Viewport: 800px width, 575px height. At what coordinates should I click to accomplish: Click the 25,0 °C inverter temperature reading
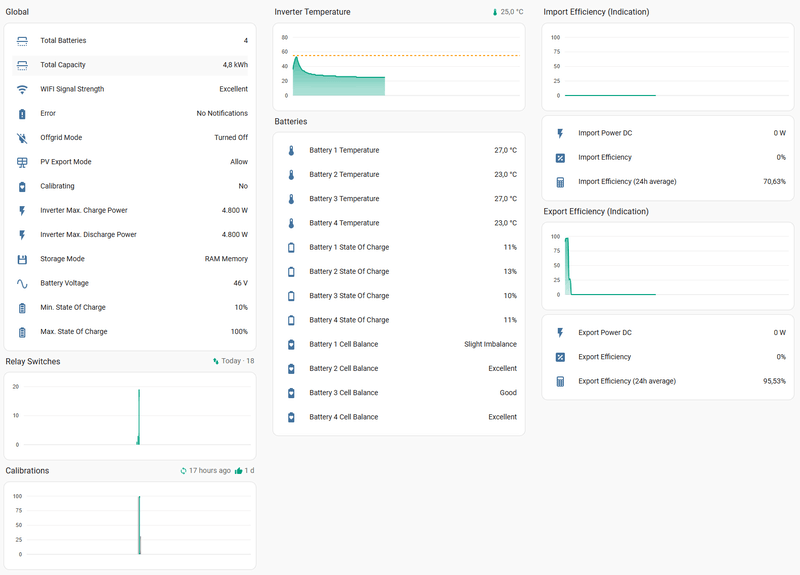(x=512, y=12)
